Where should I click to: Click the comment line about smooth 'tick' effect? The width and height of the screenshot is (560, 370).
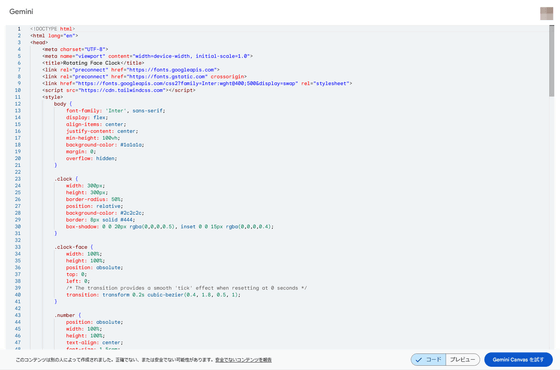point(186,288)
